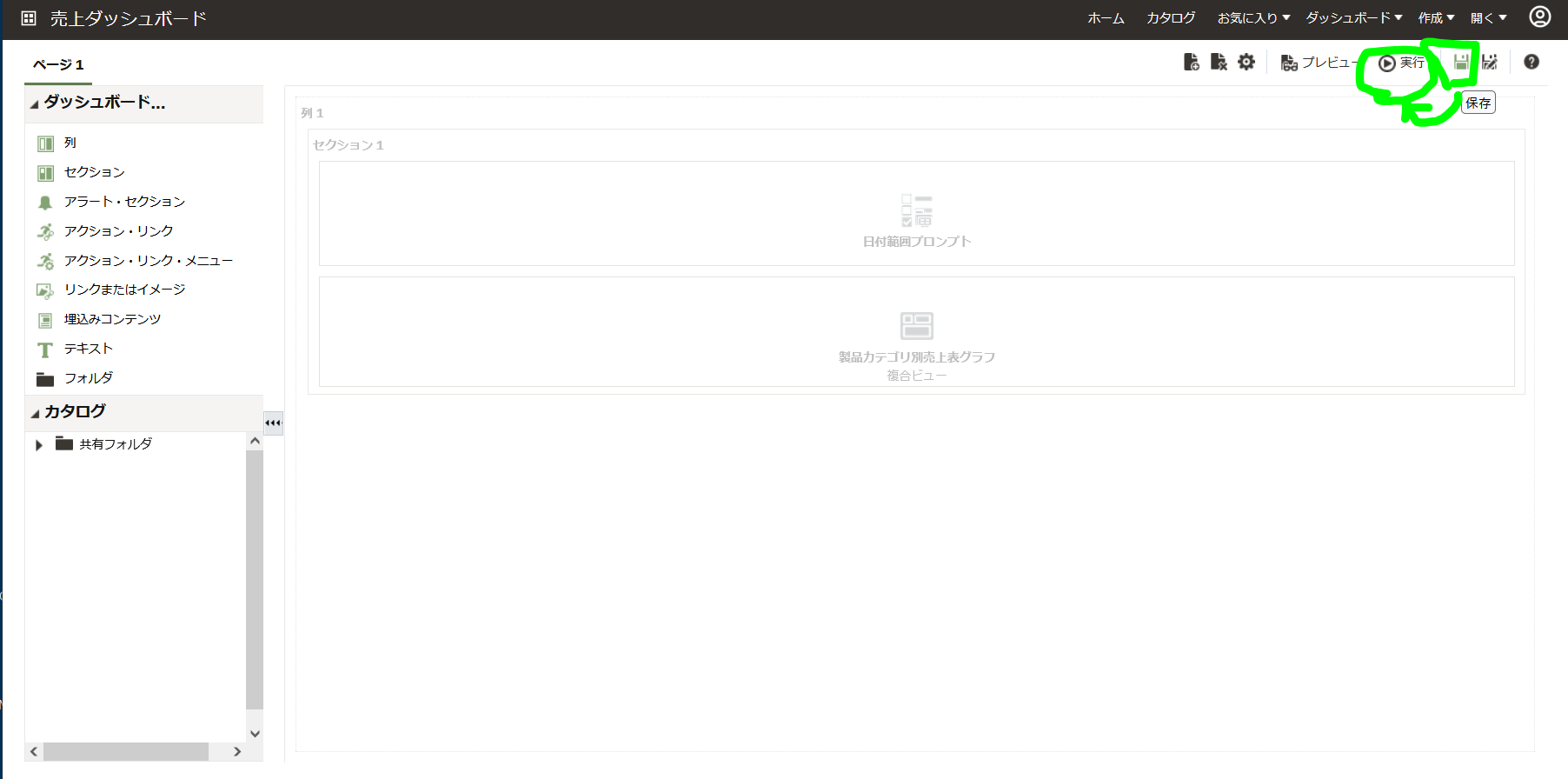Select the 列 label in objects list

click(70, 143)
